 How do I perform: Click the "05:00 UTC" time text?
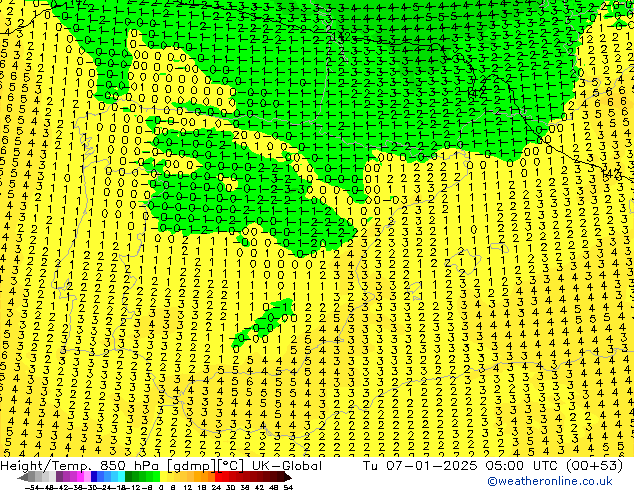pyautogui.click(x=524, y=466)
